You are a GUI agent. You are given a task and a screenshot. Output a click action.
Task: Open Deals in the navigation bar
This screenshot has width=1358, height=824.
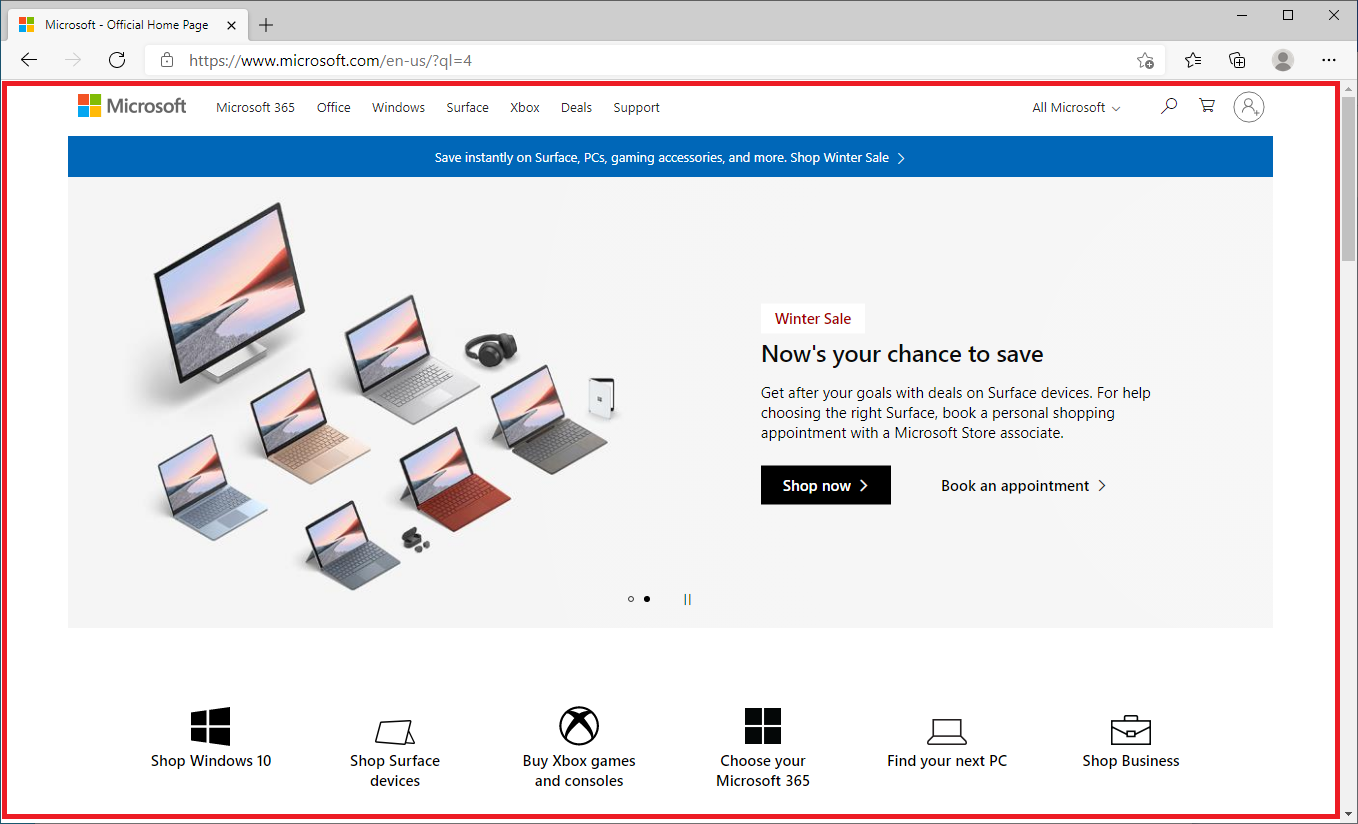pos(576,107)
